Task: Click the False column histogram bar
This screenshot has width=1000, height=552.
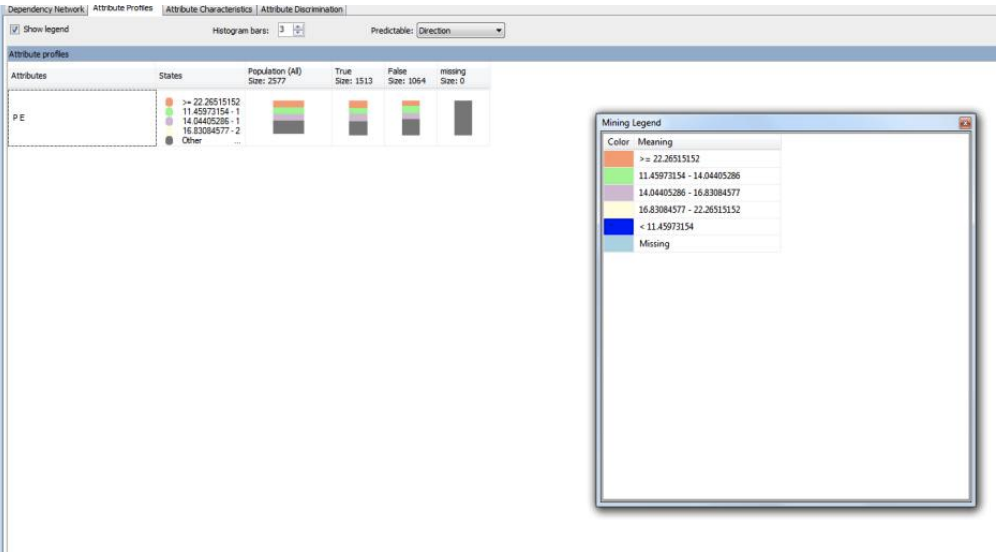Action: 411,117
